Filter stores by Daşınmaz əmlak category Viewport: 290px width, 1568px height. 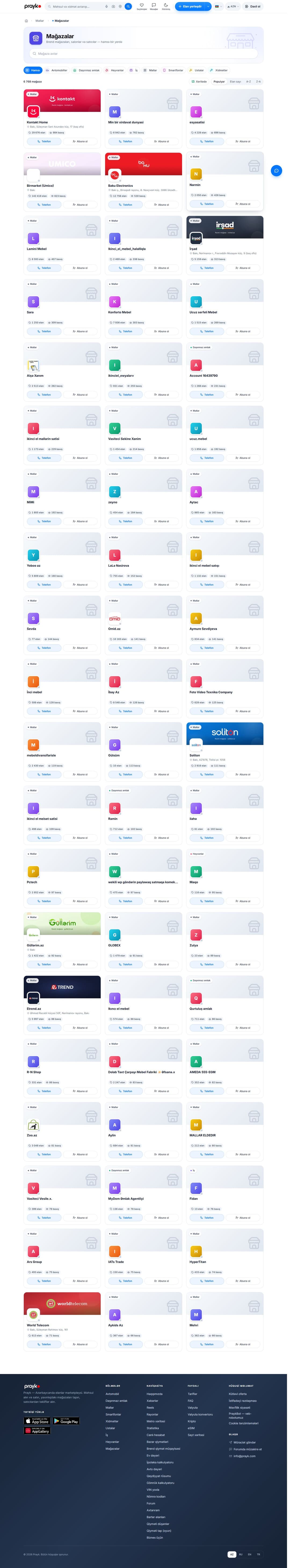(x=86, y=70)
